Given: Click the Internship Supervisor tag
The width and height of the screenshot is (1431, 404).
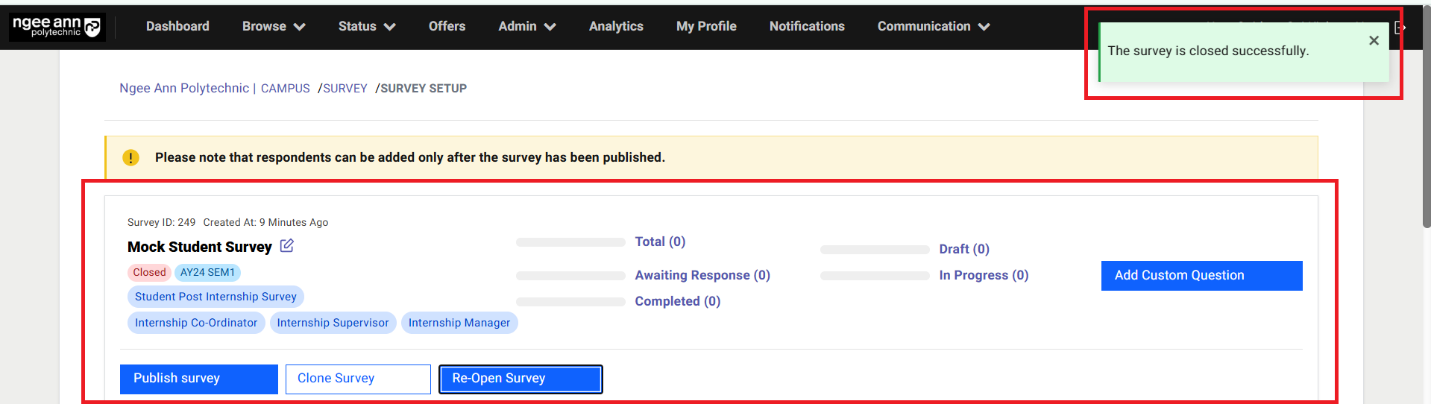Looking at the screenshot, I should pyautogui.click(x=333, y=323).
